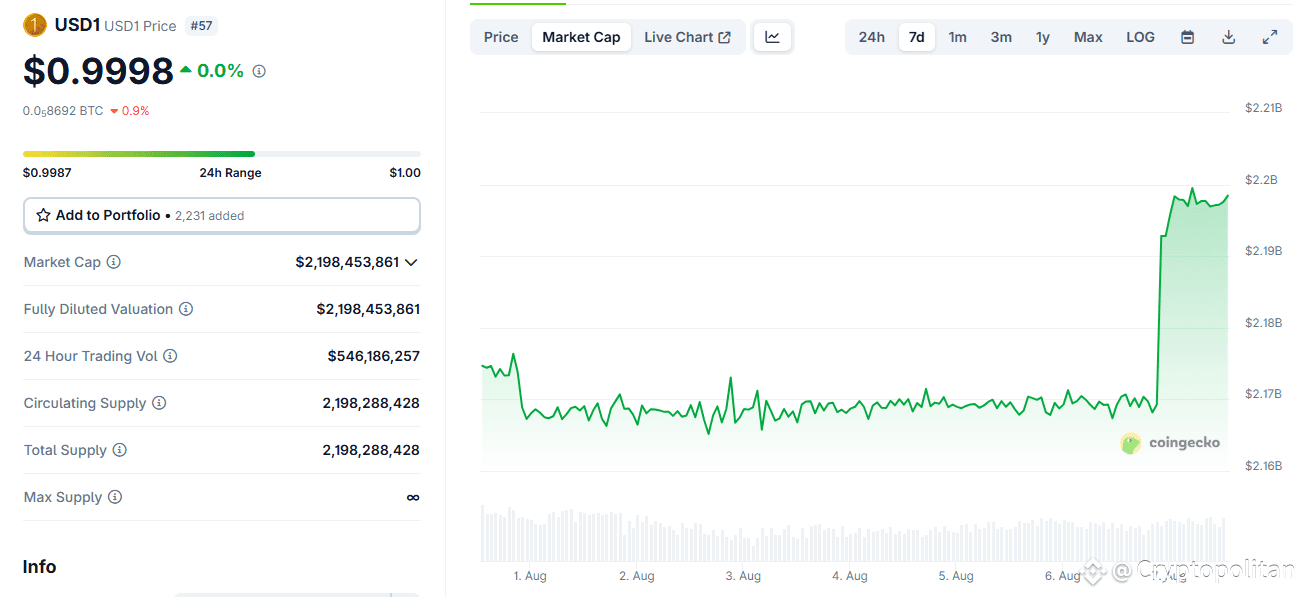The image size is (1303, 597).
Task: Show Fully Diluted Valuation info icon
Action: pos(186,309)
